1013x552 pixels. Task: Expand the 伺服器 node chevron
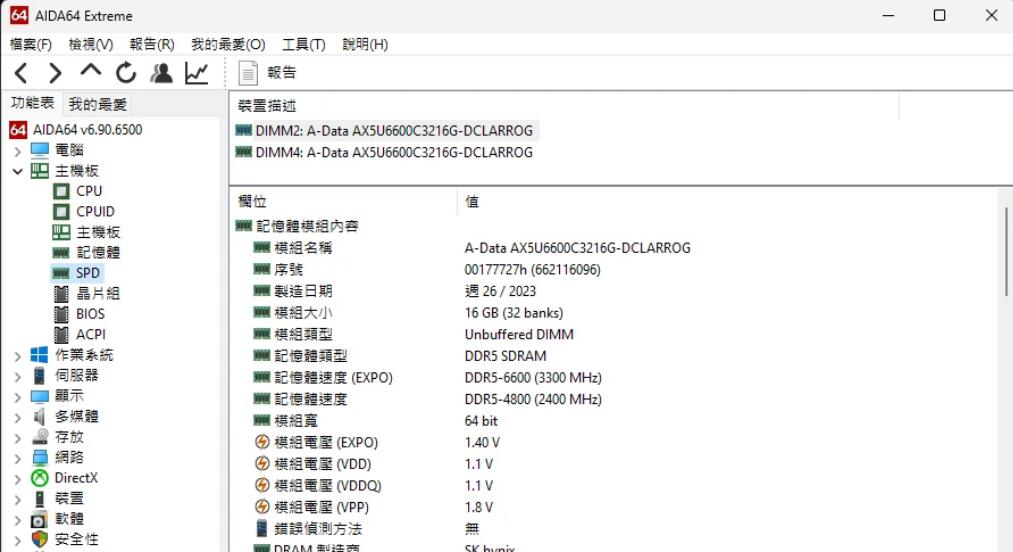pos(17,376)
